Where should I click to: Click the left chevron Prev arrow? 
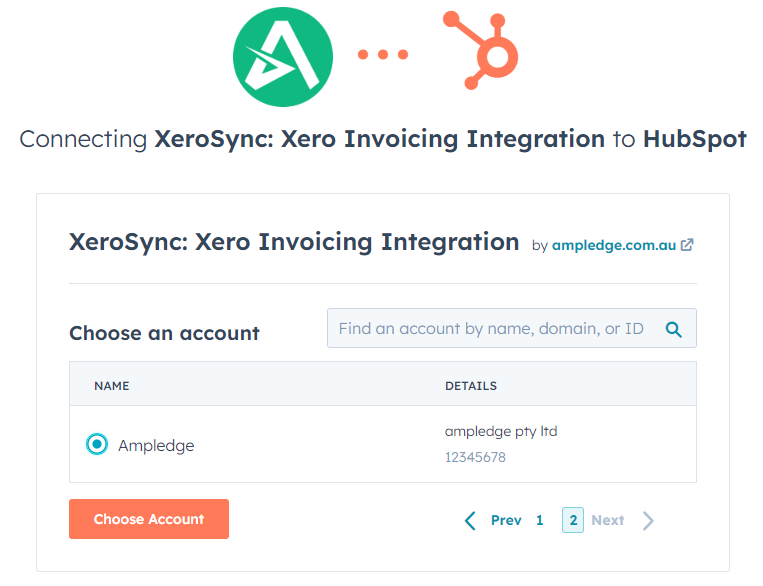[470, 520]
